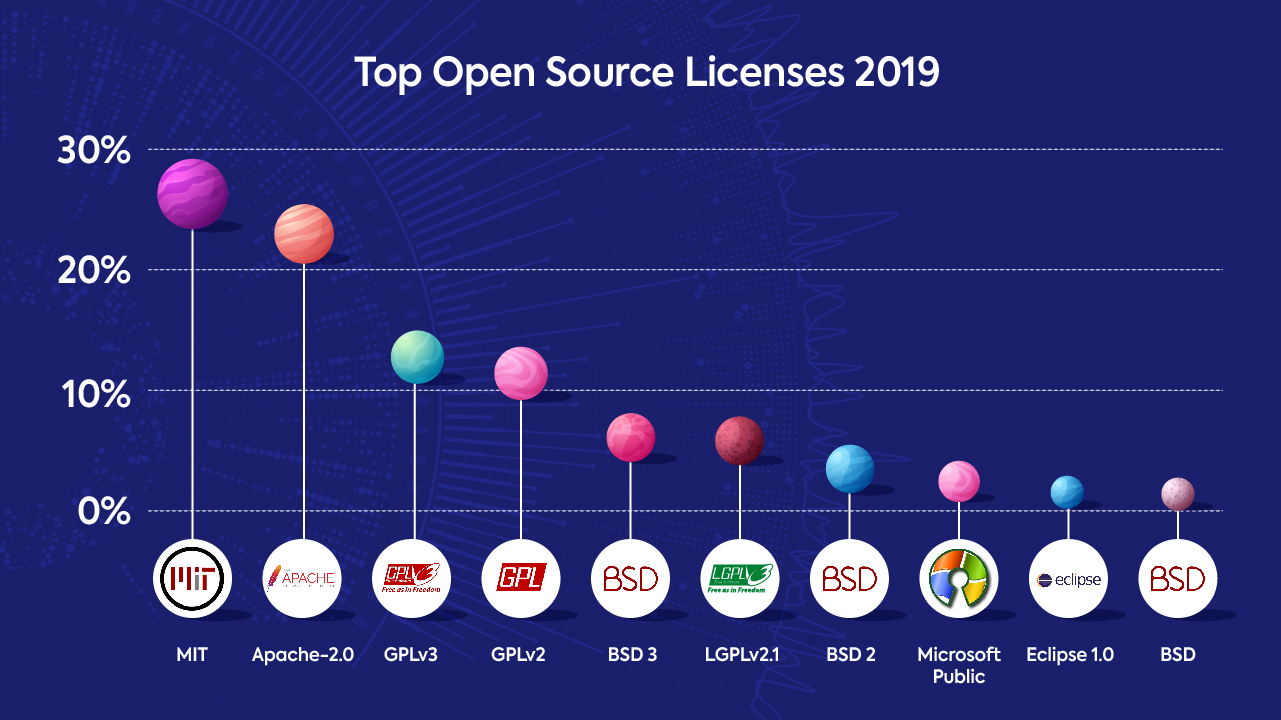Screen dimensions: 1281x720
Task: Select the orange Apache-2.0 planet marker
Action: pos(303,234)
